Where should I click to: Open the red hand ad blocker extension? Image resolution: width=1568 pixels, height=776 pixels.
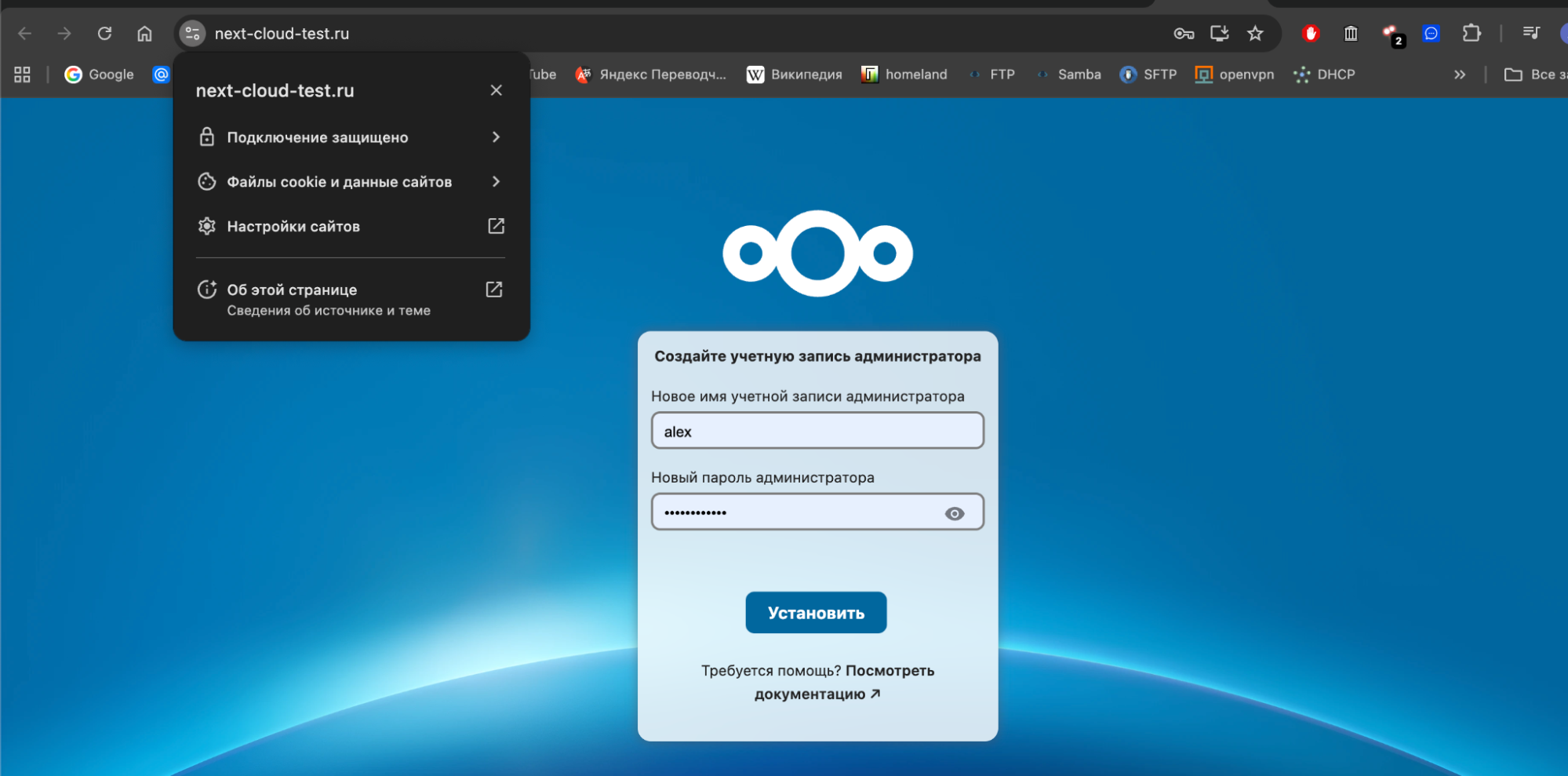pos(1311,33)
